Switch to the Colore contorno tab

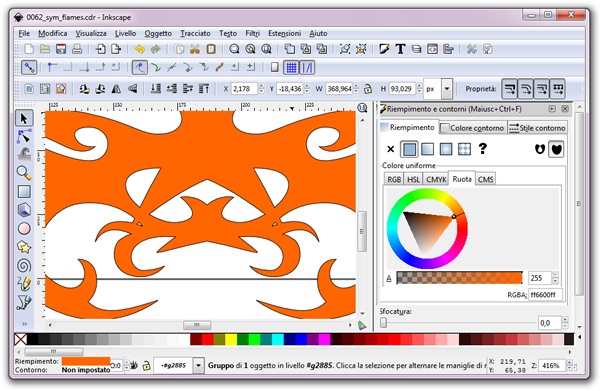[x=473, y=128]
